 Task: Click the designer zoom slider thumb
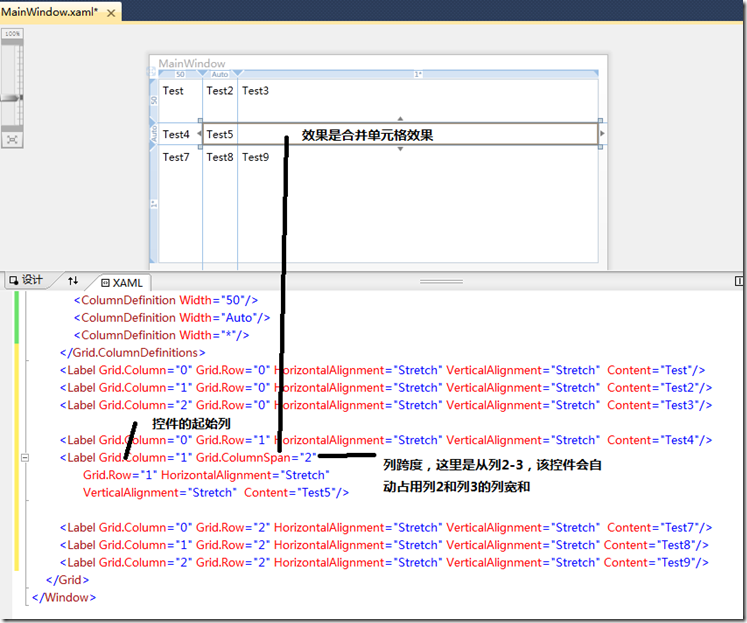tap(12, 98)
